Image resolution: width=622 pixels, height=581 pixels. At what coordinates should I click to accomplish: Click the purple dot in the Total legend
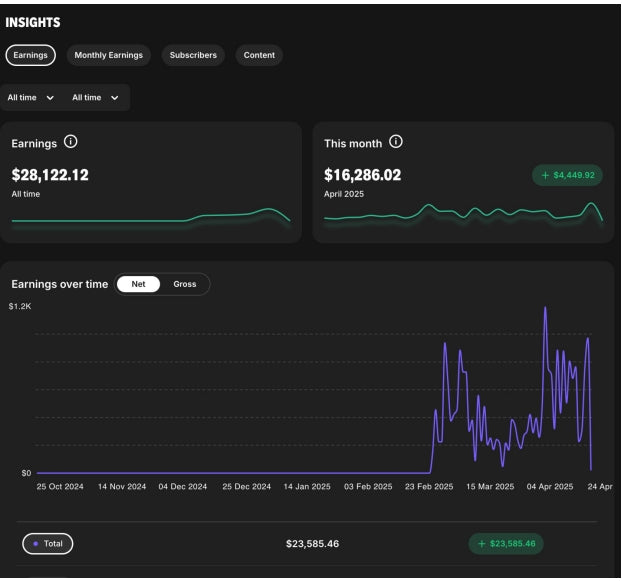[37, 544]
